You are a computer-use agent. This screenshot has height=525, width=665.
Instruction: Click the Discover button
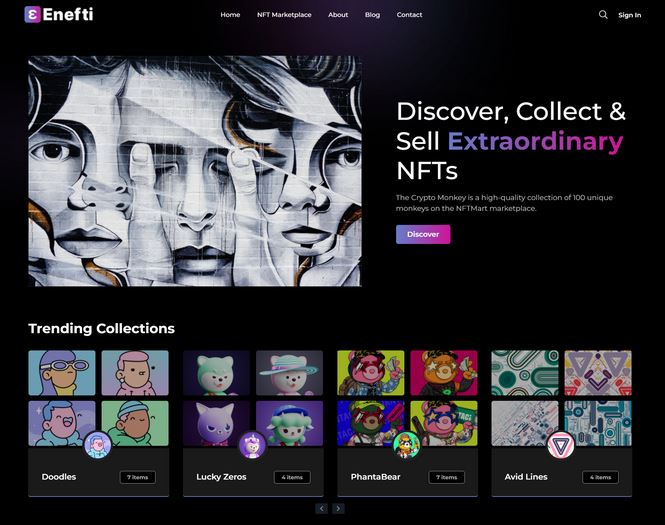click(423, 234)
